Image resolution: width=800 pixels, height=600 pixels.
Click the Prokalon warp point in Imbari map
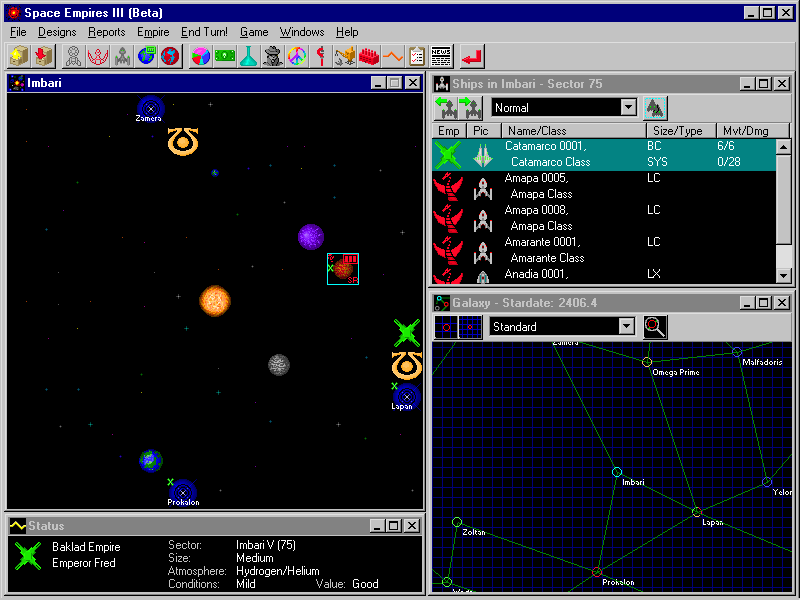coord(183,492)
